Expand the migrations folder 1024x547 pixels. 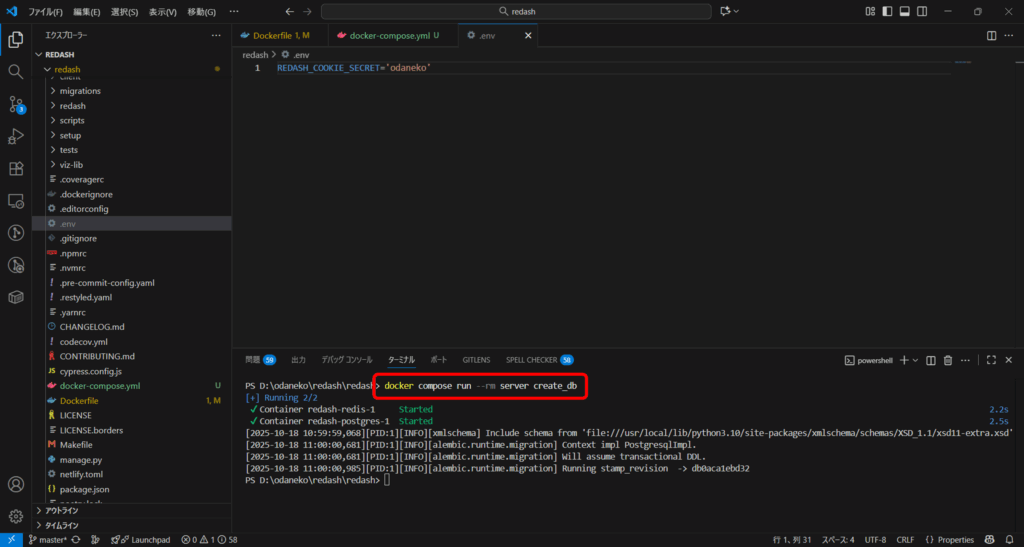coord(80,91)
